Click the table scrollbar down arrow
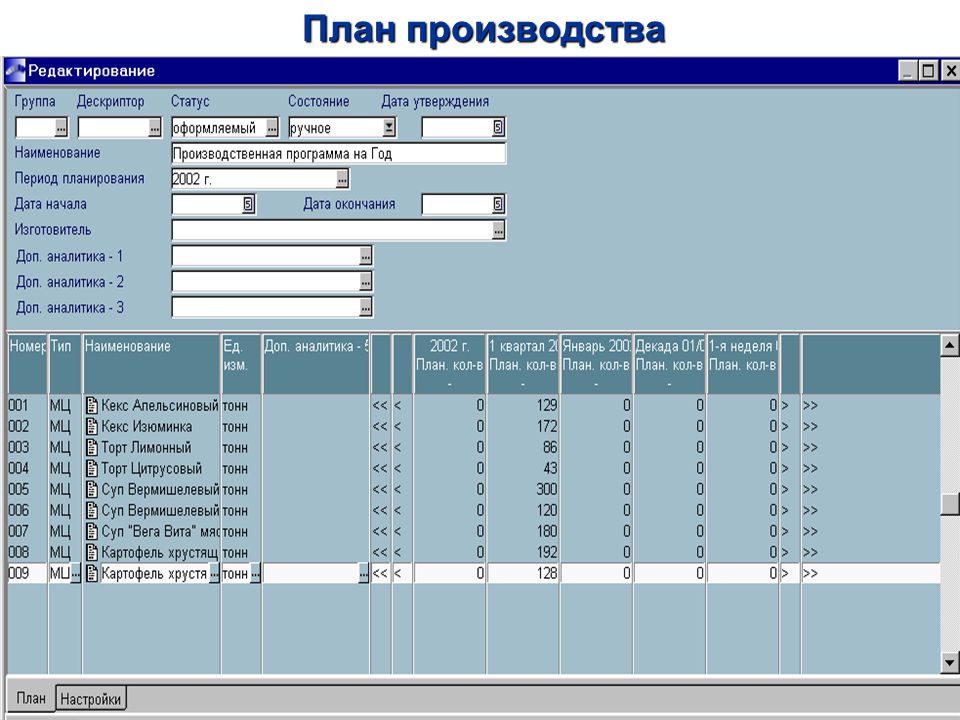The width and height of the screenshot is (960, 720). [949, 661]
